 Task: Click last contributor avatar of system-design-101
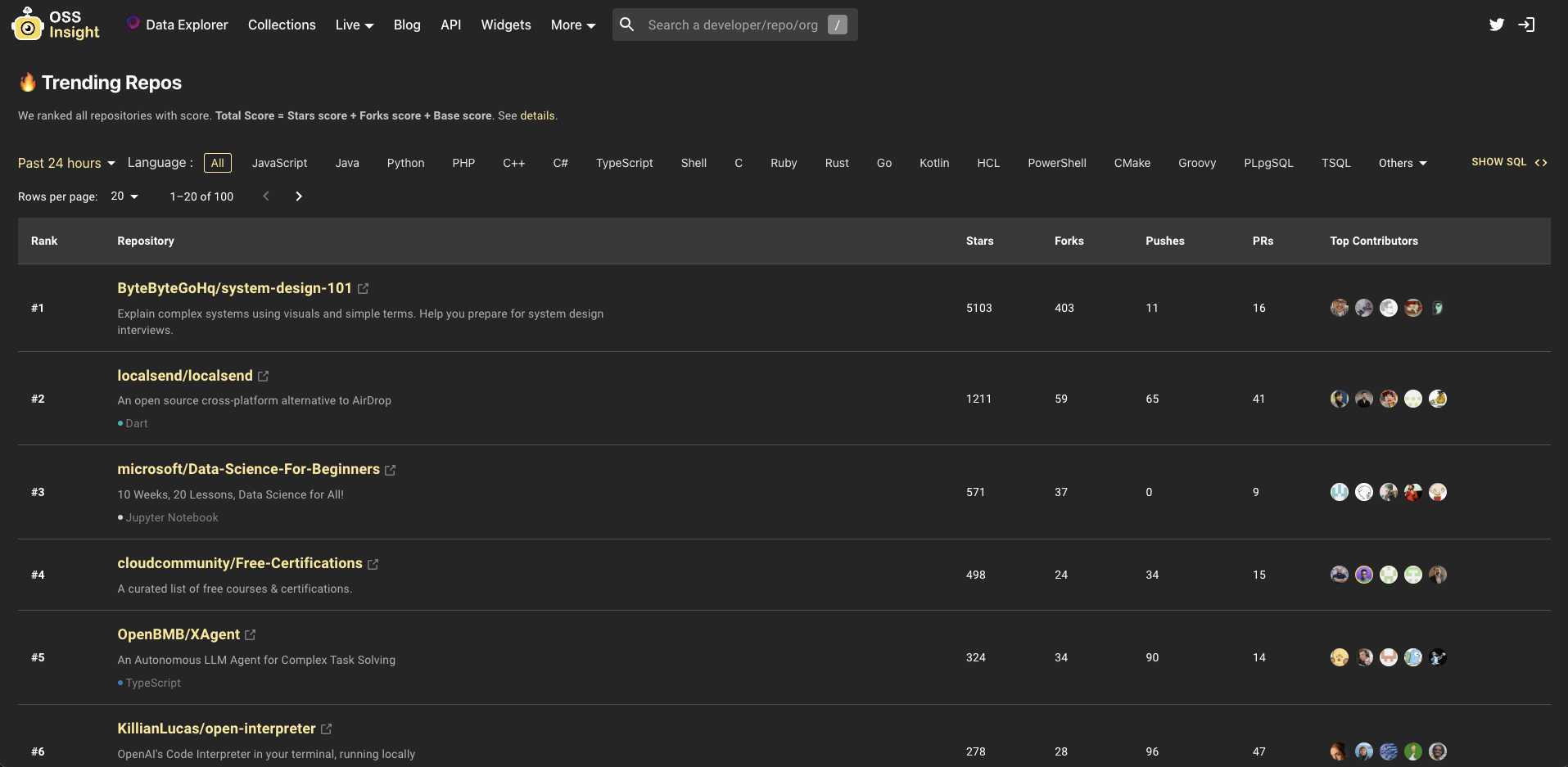pos(1438,308)
